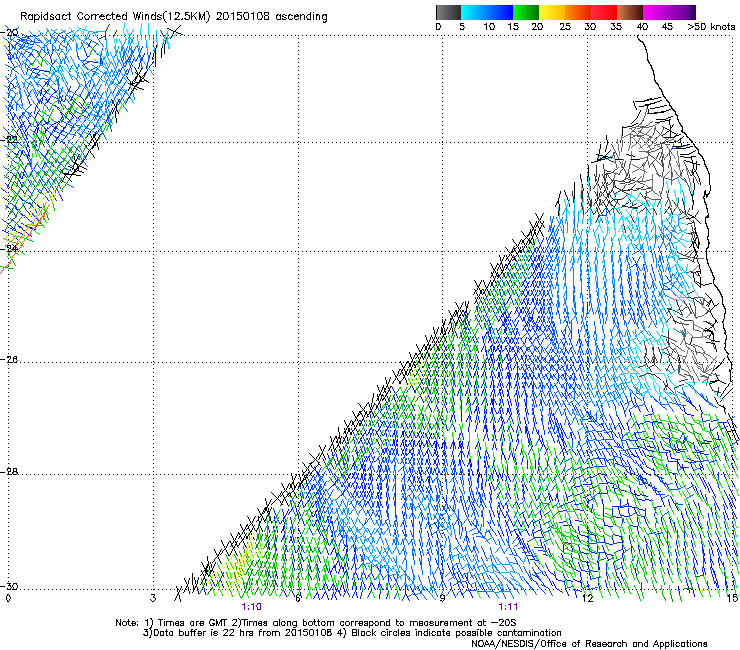This screenshot has width=740, height=650.
Task: Click the legend tick label '40'
Action: pos(642,27)
